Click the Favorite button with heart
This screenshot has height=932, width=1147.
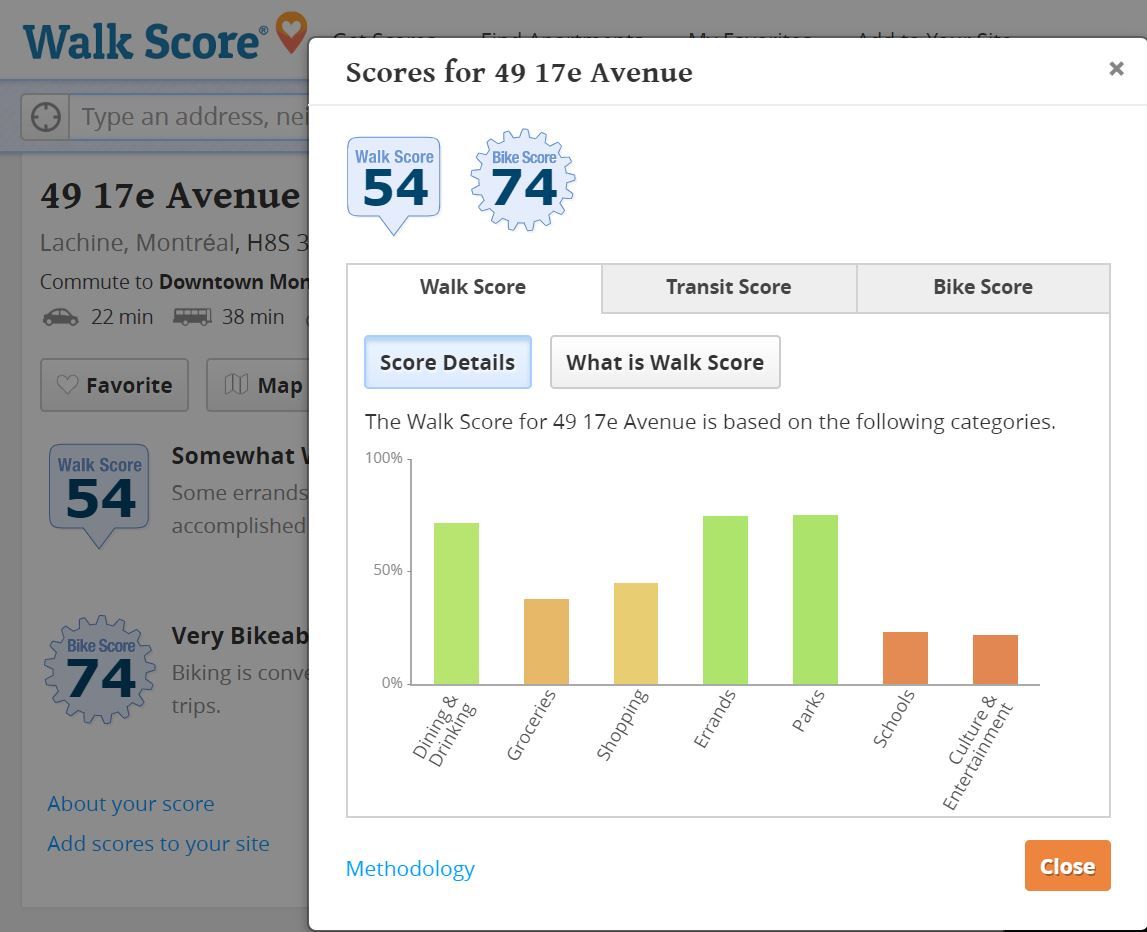click(x=114, y=385)
